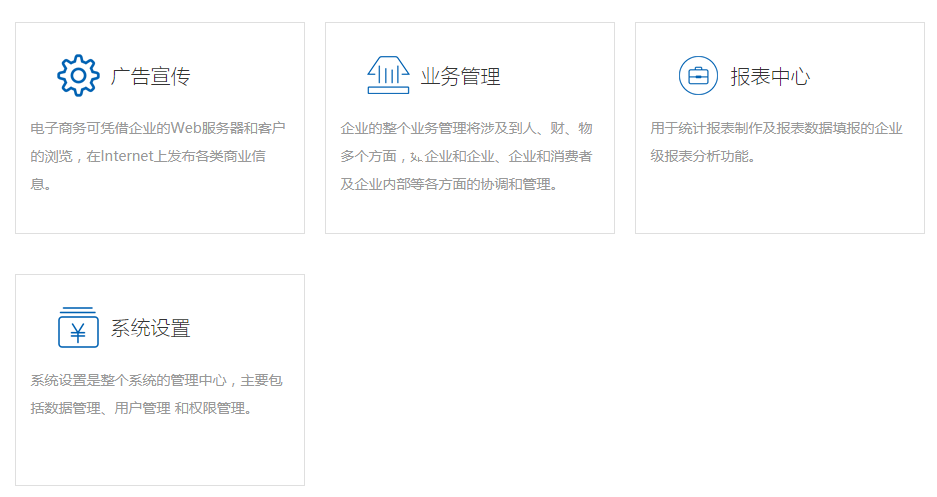Screen dimensions: 937x497
Task: Click the 系统设置 description text
Action: [156, 394]
